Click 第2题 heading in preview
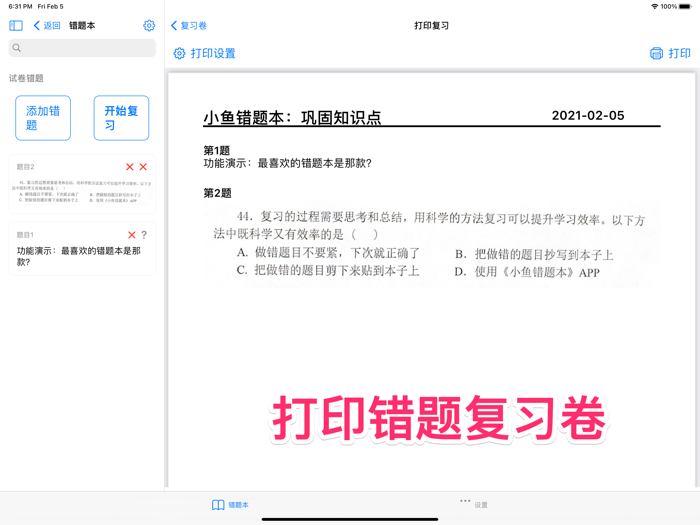 (x=217, y=193)
